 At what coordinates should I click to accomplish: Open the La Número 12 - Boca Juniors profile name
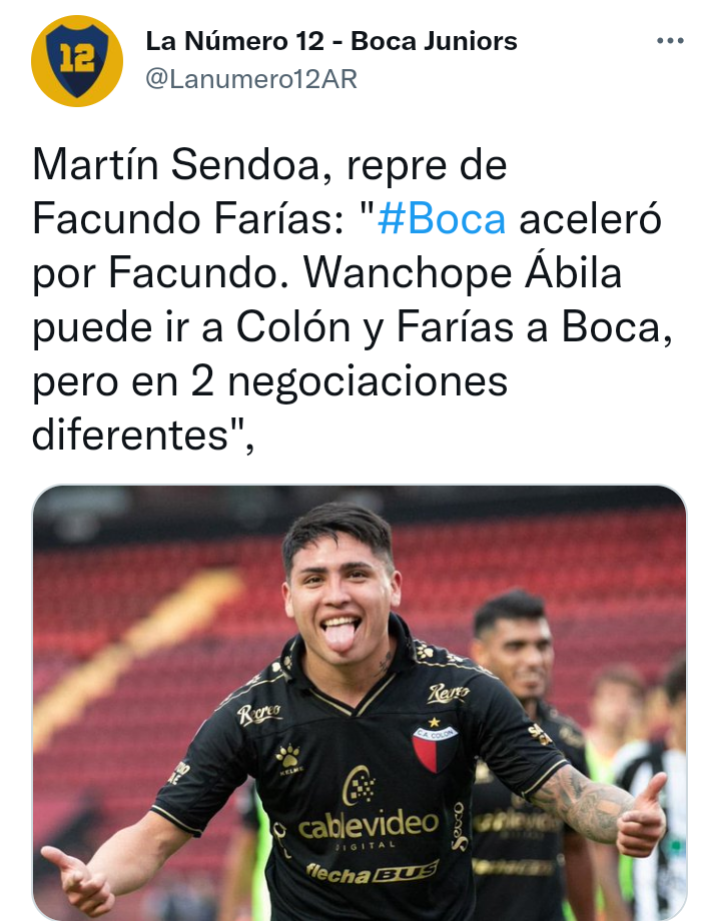point(331,41)
